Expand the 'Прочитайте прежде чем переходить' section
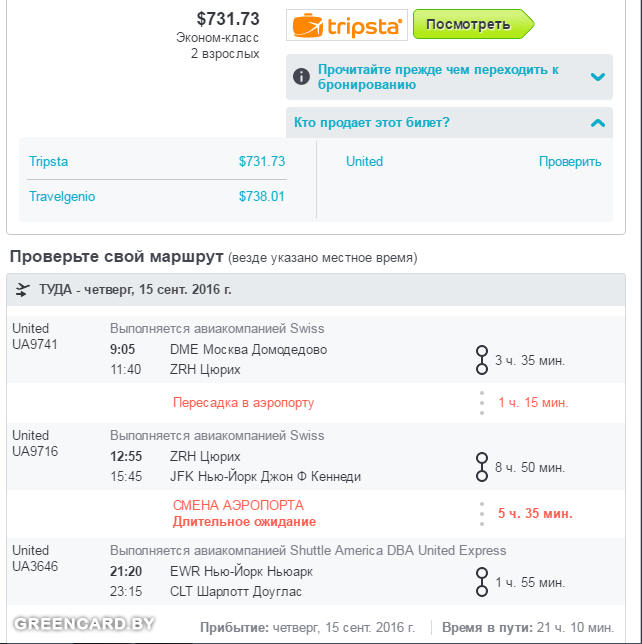This screenshot has height=644, width=642. click(x=598, y=77)
